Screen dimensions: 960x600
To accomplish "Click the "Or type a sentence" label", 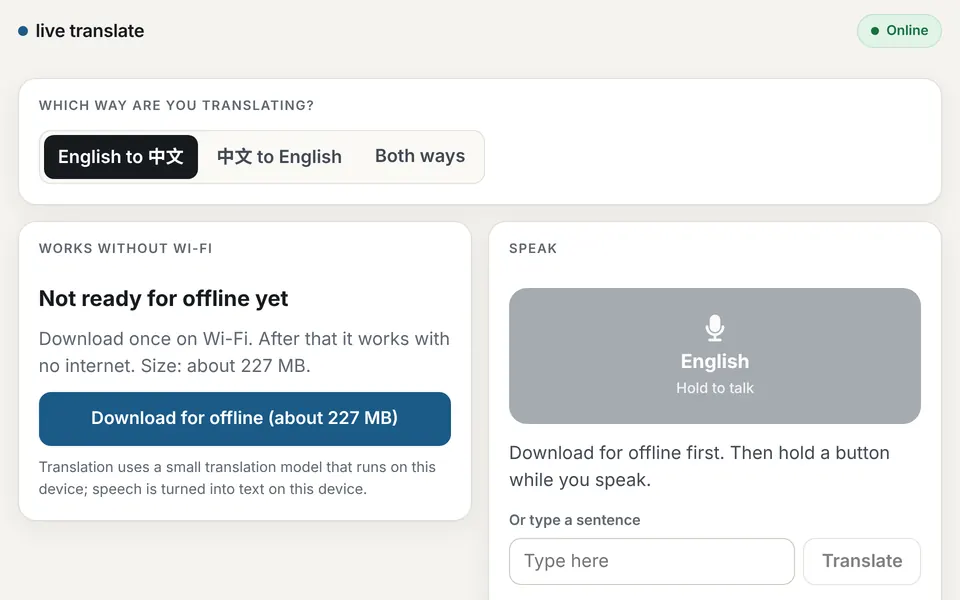I will point(575,520).
